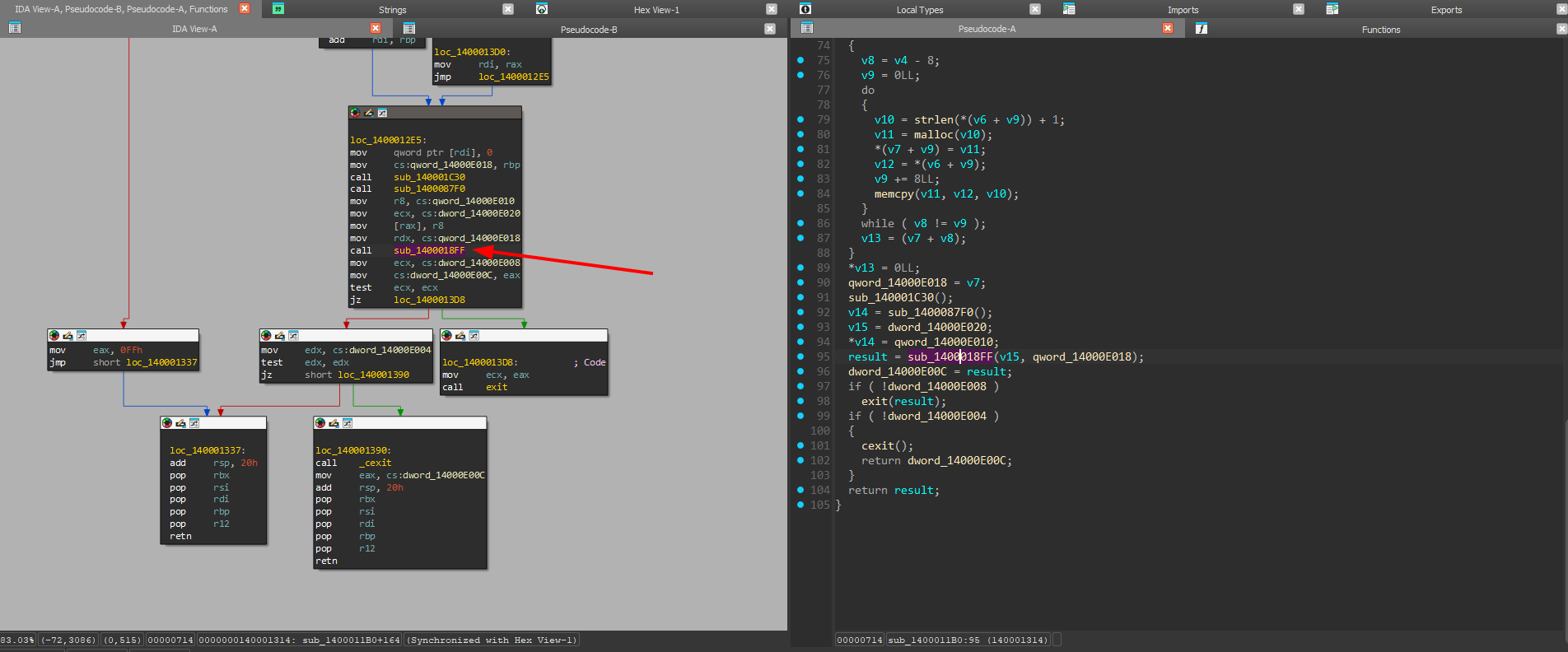Click the graph group icon on loc_140001337 node

pos(194,423)
